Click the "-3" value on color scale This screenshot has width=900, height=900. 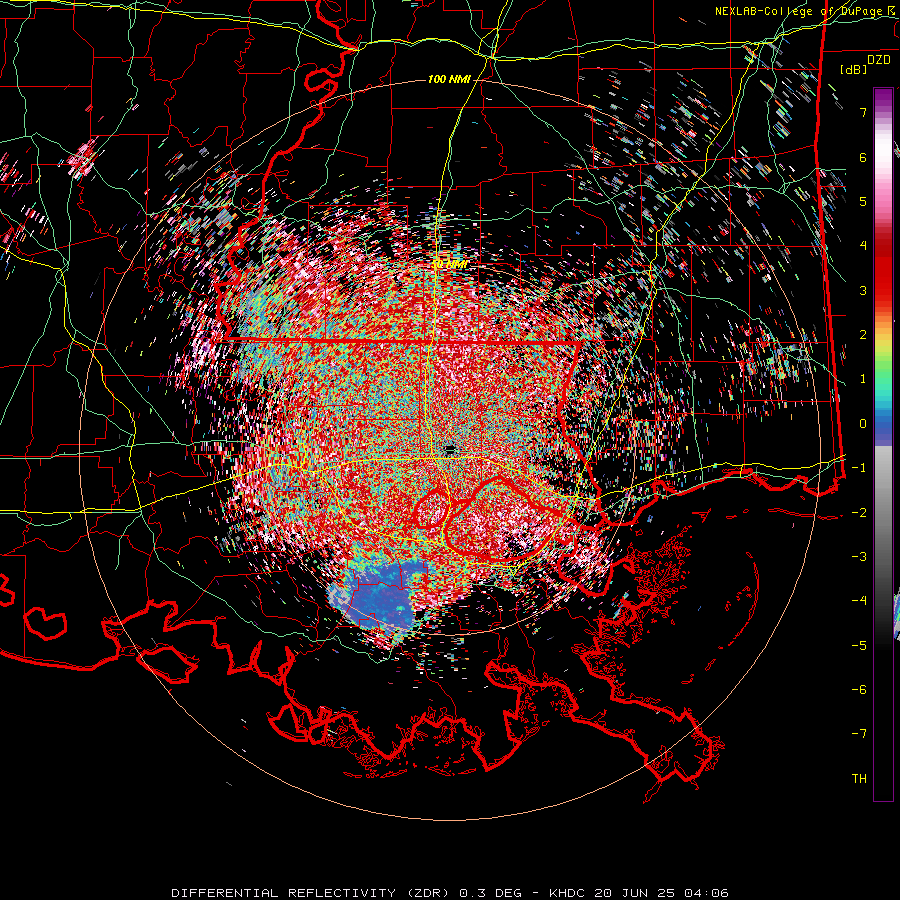(859, 557)
